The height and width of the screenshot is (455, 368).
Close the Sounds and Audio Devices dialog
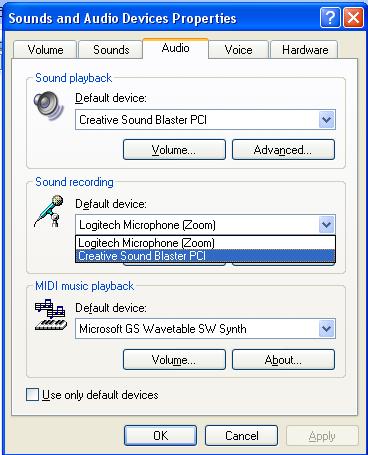[353, 18]
